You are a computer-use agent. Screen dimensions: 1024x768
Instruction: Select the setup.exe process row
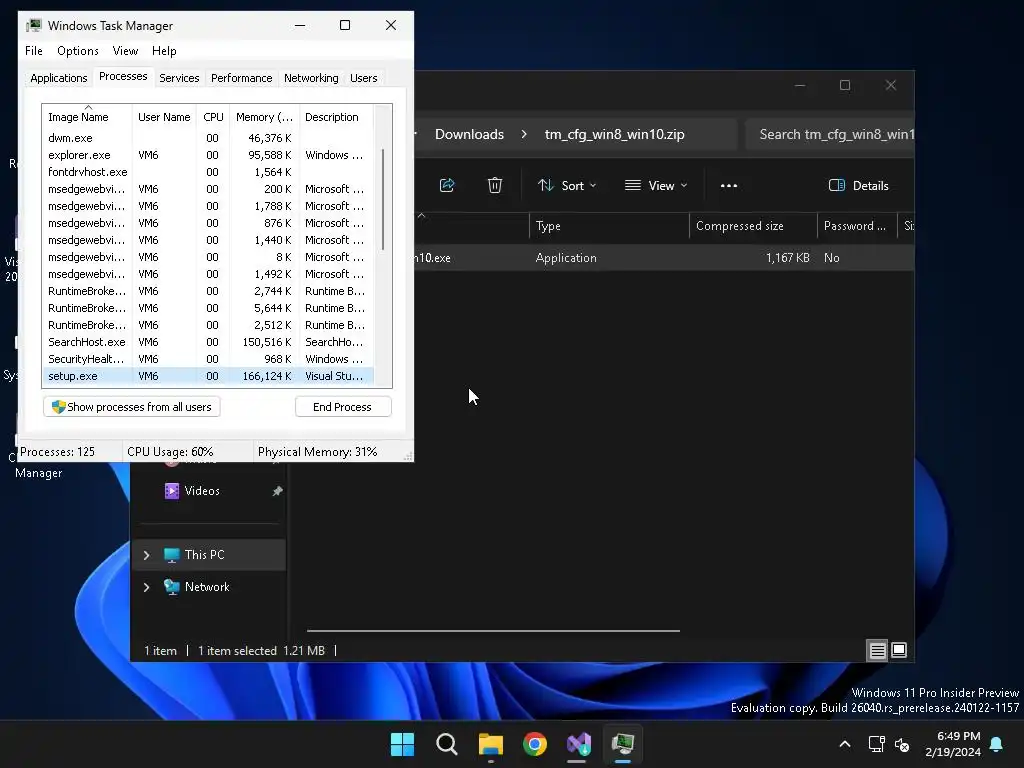(208, 376)
